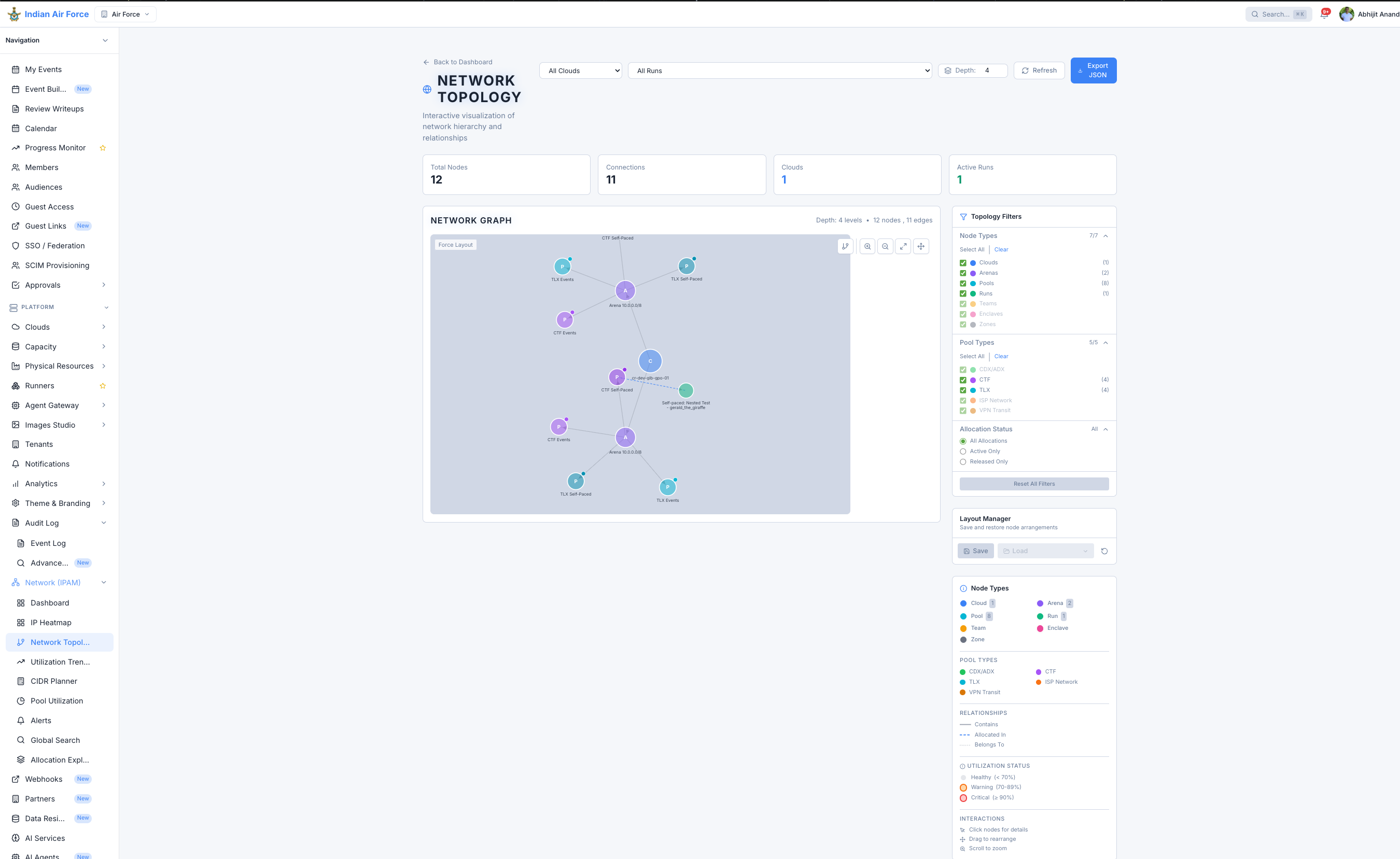The height and width of the screenshot is (859, 1400).
Task: Open the All Runs dropdown
Action: pos(779,71)
